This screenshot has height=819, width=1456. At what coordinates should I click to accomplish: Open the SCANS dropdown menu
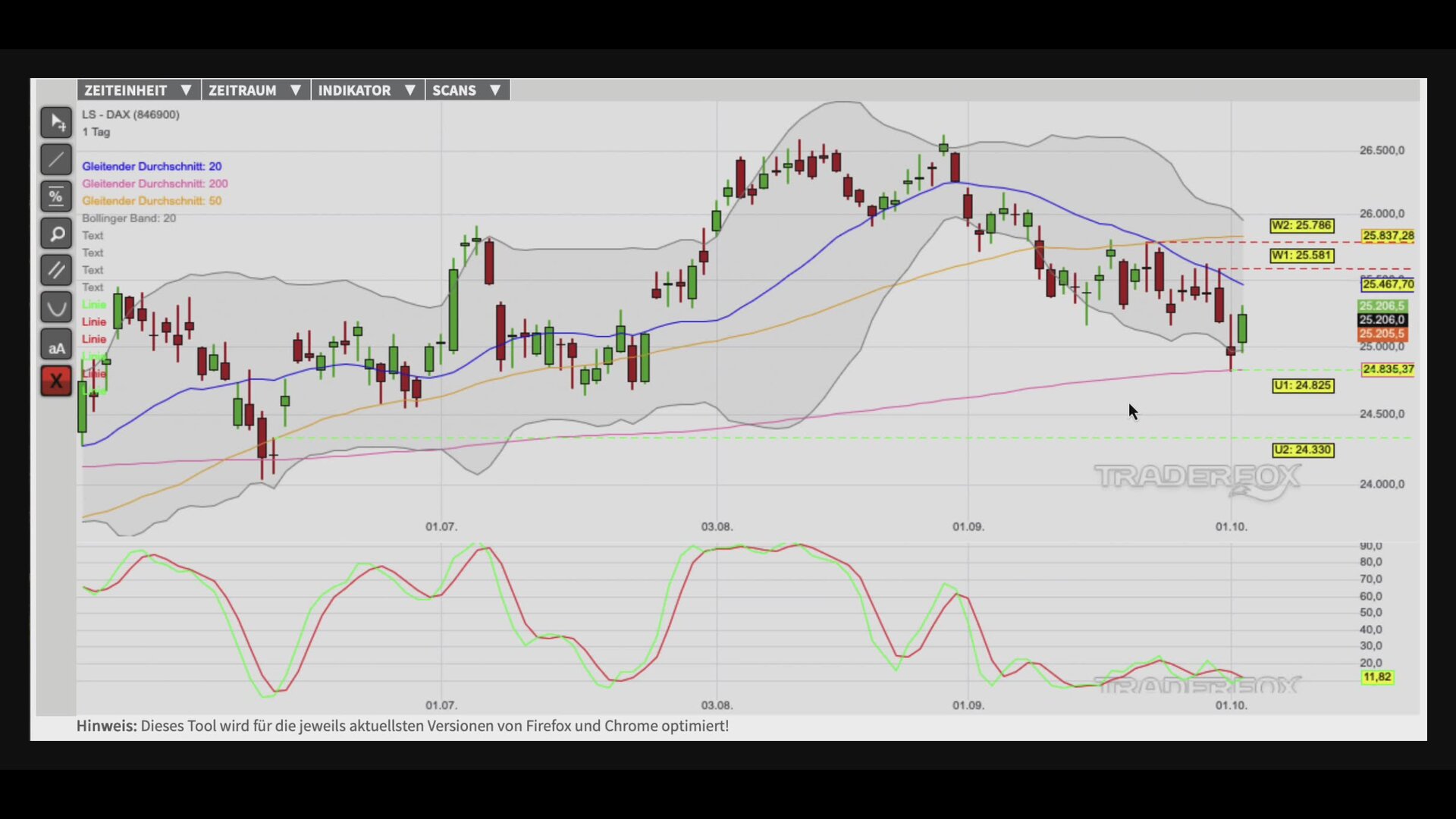point(467,90)
